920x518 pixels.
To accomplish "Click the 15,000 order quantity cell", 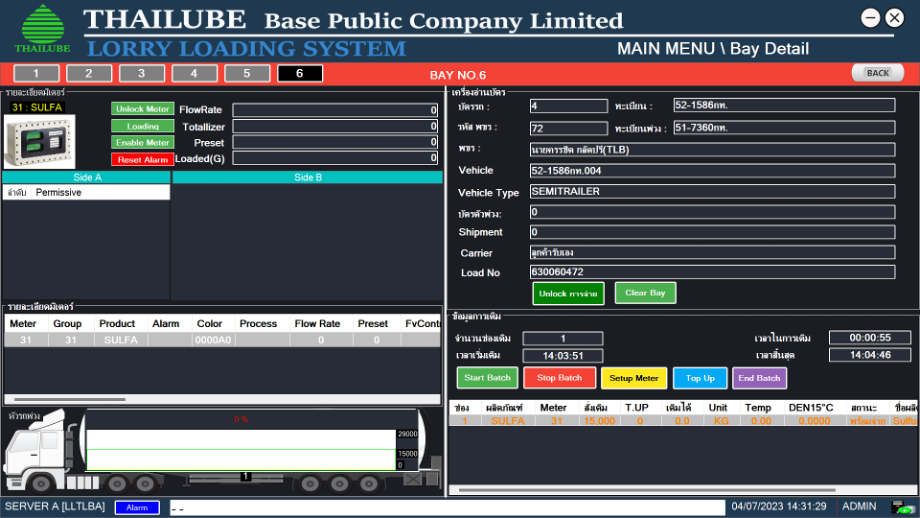I will pos(600,421).
